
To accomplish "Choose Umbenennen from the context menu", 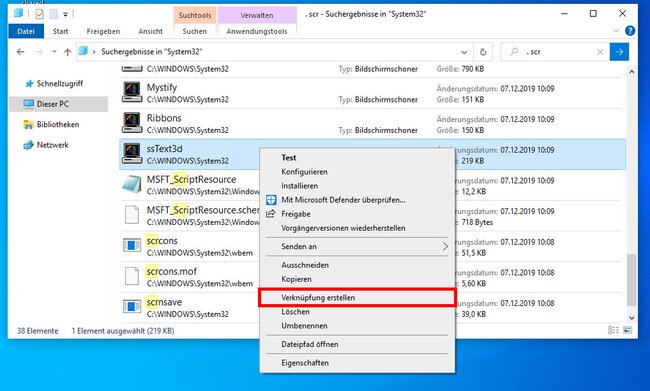I will click(304, 326).
